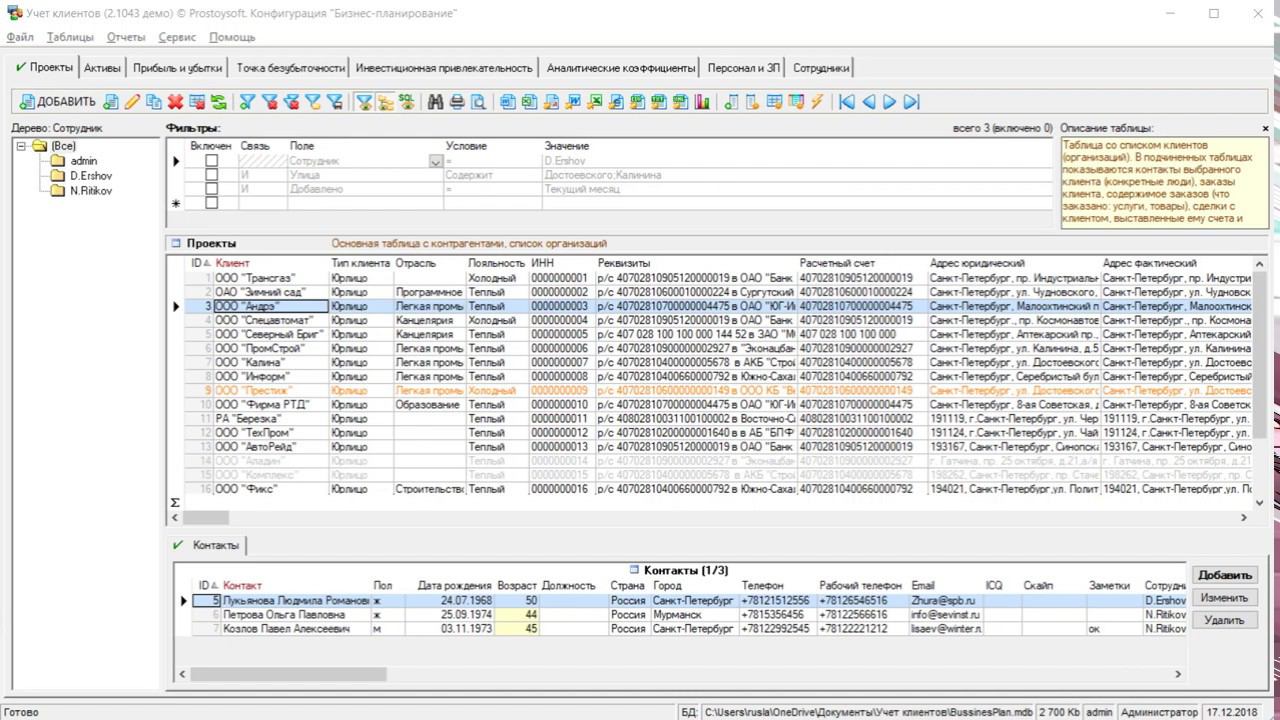Click the binoculars search icon

pyautogui.click(x=435, y=102)
